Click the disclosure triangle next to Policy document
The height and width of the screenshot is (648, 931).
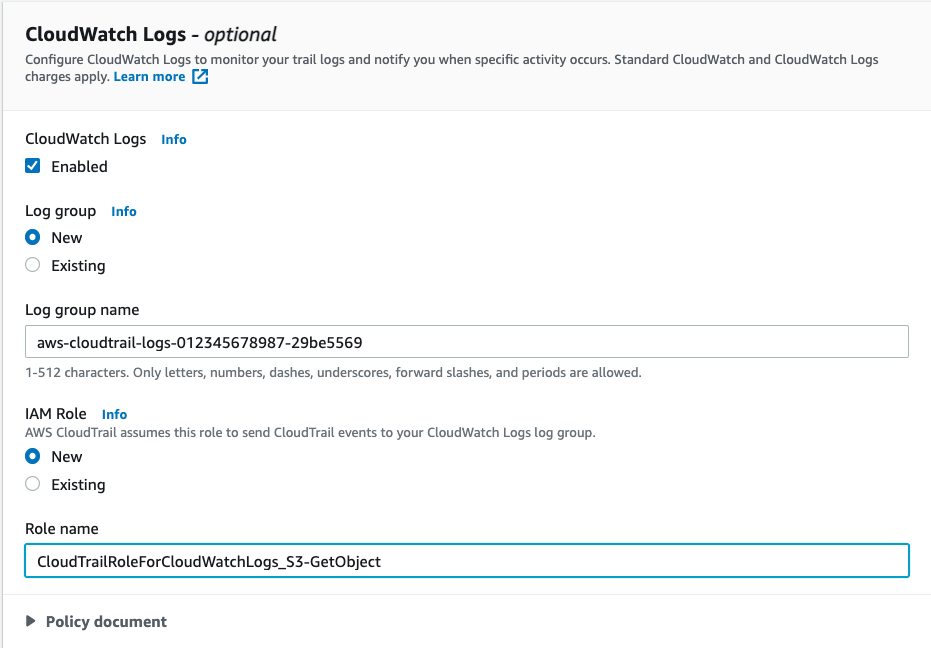pos(32,621)
